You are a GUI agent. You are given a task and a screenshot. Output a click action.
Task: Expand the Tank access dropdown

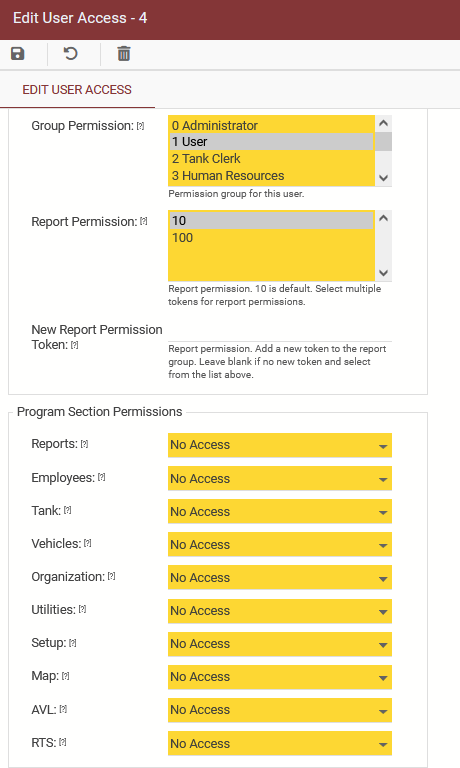[x=280, y=511]
